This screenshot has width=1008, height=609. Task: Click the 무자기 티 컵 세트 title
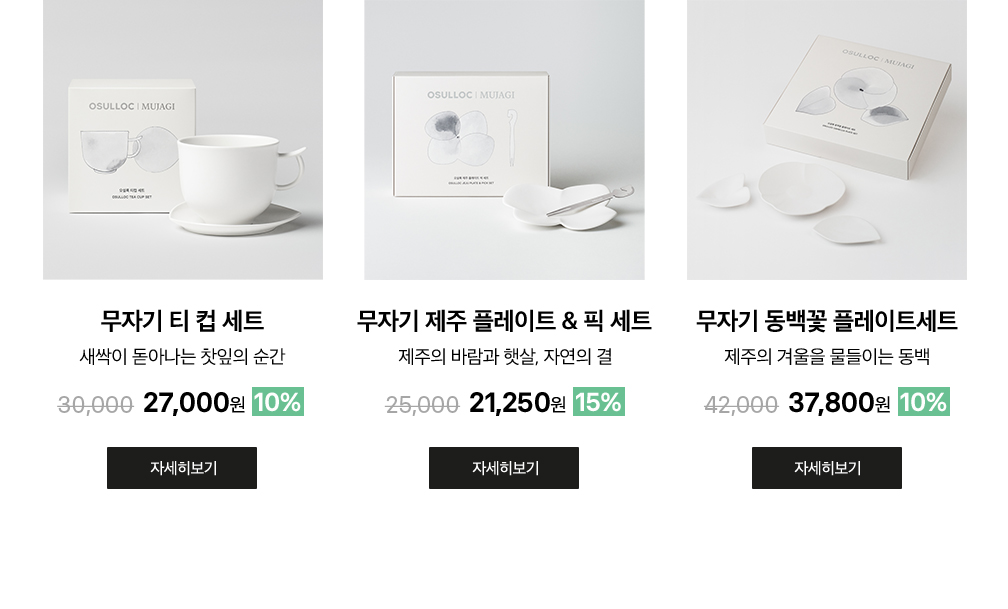182,321
